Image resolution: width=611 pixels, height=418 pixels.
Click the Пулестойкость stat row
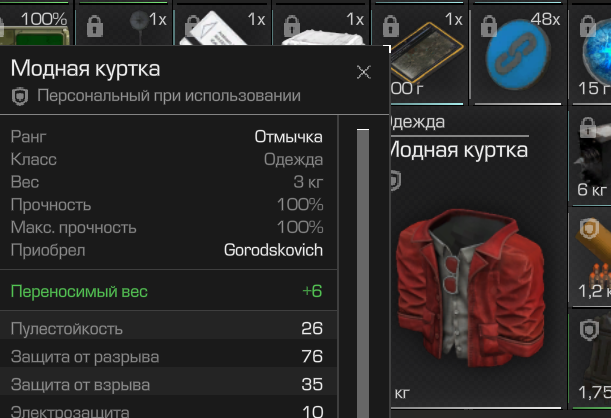coord(168,328)
